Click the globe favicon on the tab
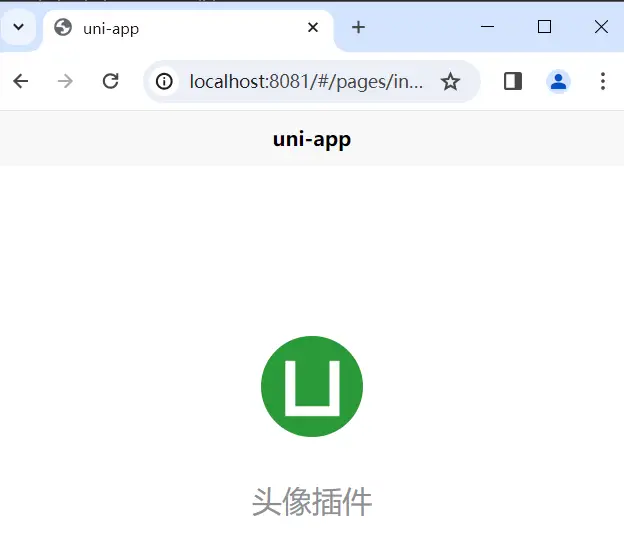This screenshot has width=624, height=554. 63,27
